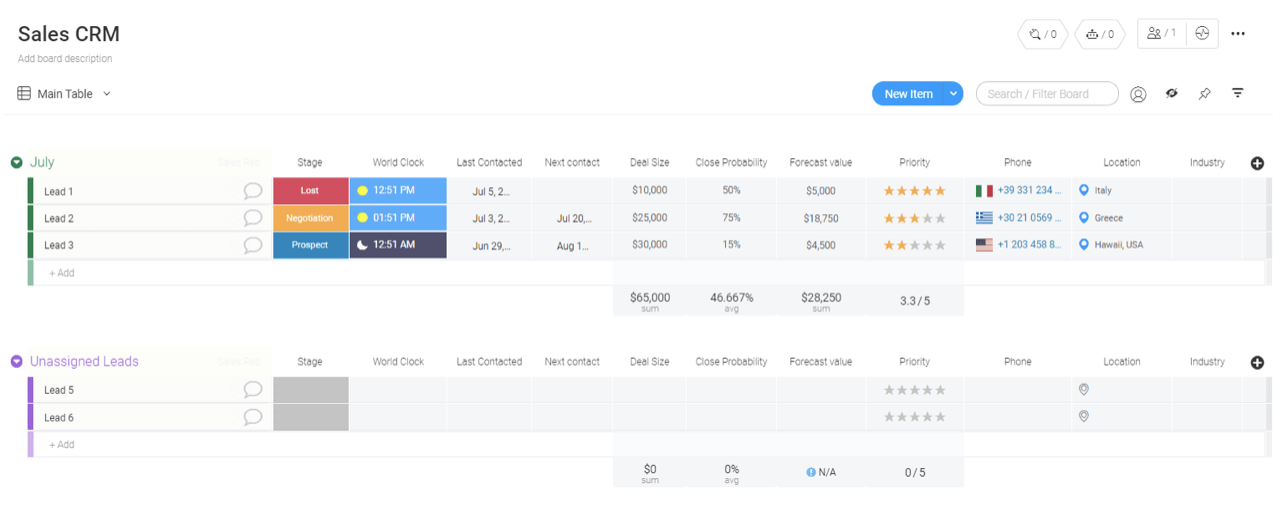Collapse the Unassigned Leads group
1288x528 pixels.
tap(17, 362)
